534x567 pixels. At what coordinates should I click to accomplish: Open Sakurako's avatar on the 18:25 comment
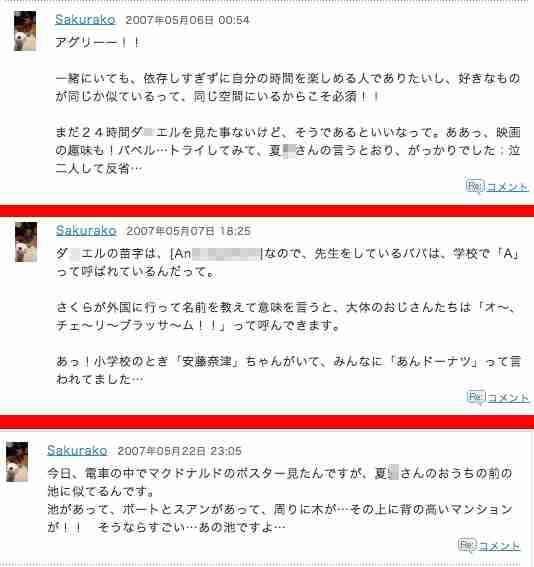pyautogui.click(x=26, y=242)
